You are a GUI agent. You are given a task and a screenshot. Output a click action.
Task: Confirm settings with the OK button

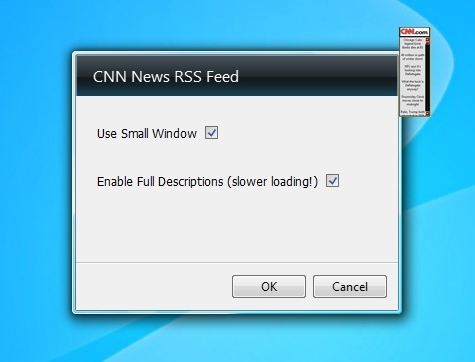pos(269,286)
